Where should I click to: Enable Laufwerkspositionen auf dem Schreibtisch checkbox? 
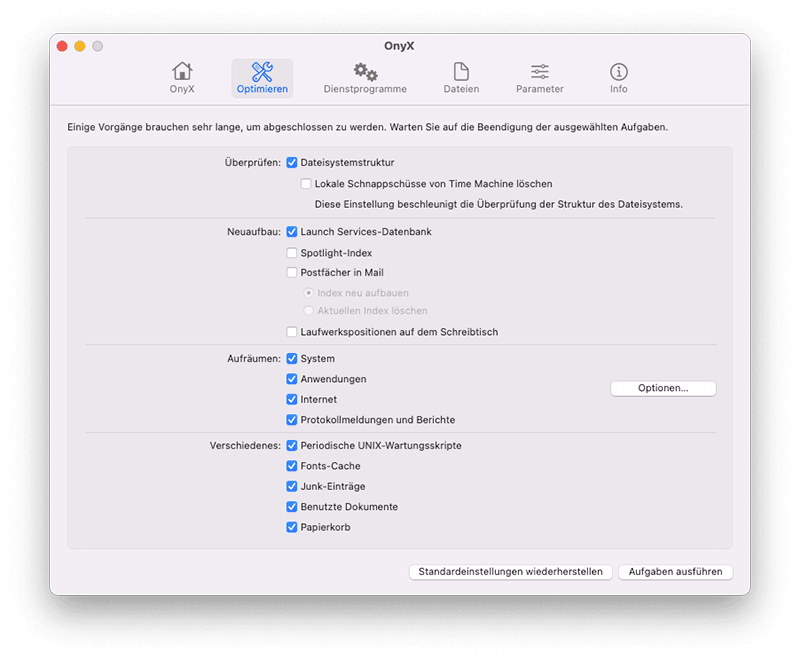click(292, 332)
